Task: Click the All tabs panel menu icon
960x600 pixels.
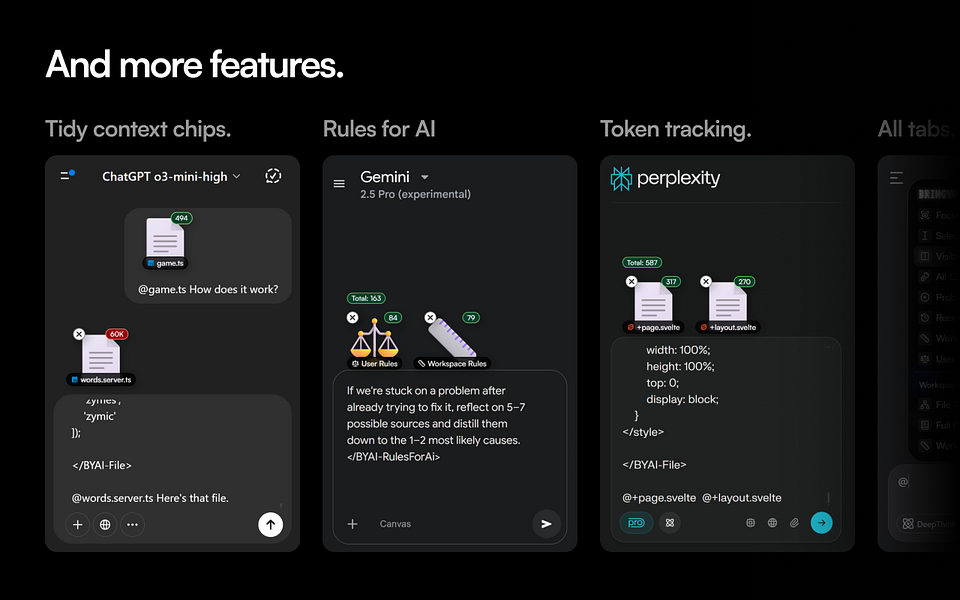Action: point(896,178)
